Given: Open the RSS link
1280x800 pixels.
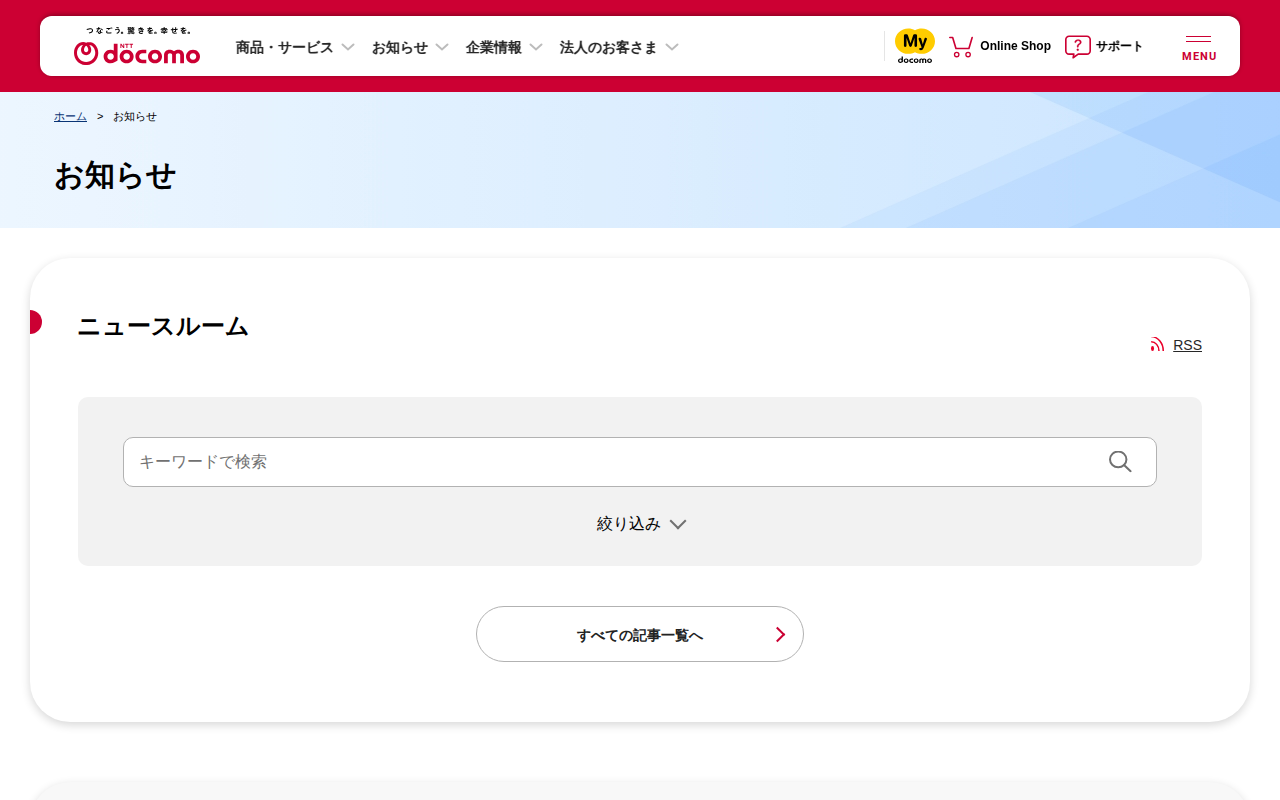Looking at the screenshot, I should pos(1187,345).
